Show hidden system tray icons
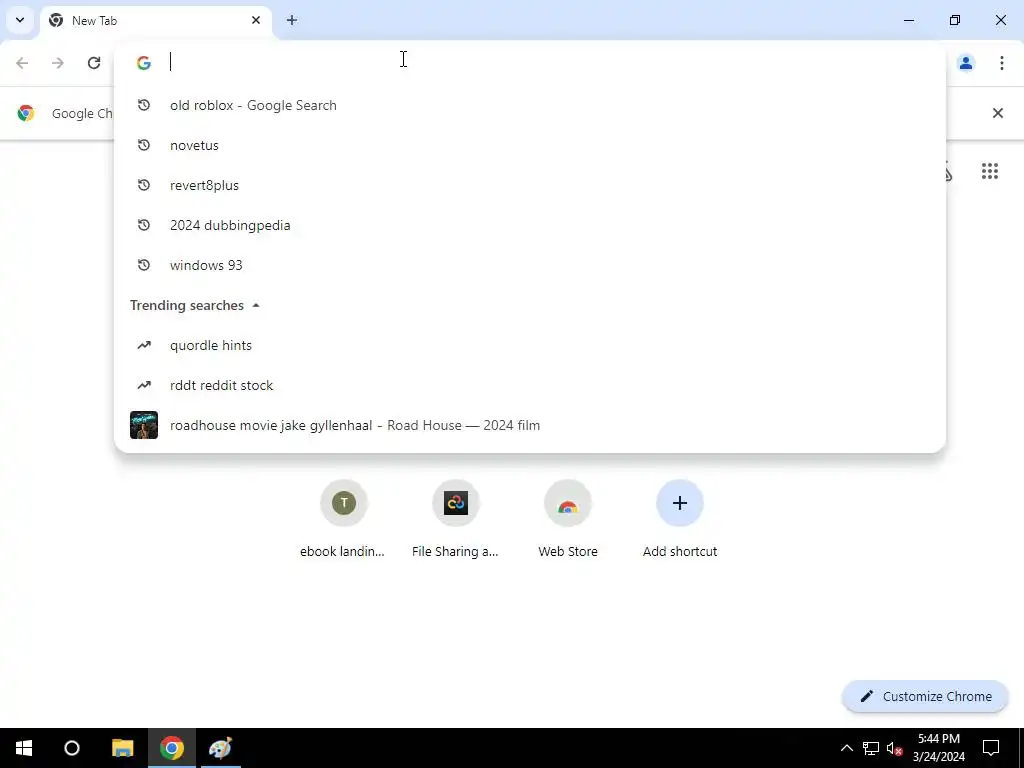Screen dimensions: 1024x768 coord(846,748)
